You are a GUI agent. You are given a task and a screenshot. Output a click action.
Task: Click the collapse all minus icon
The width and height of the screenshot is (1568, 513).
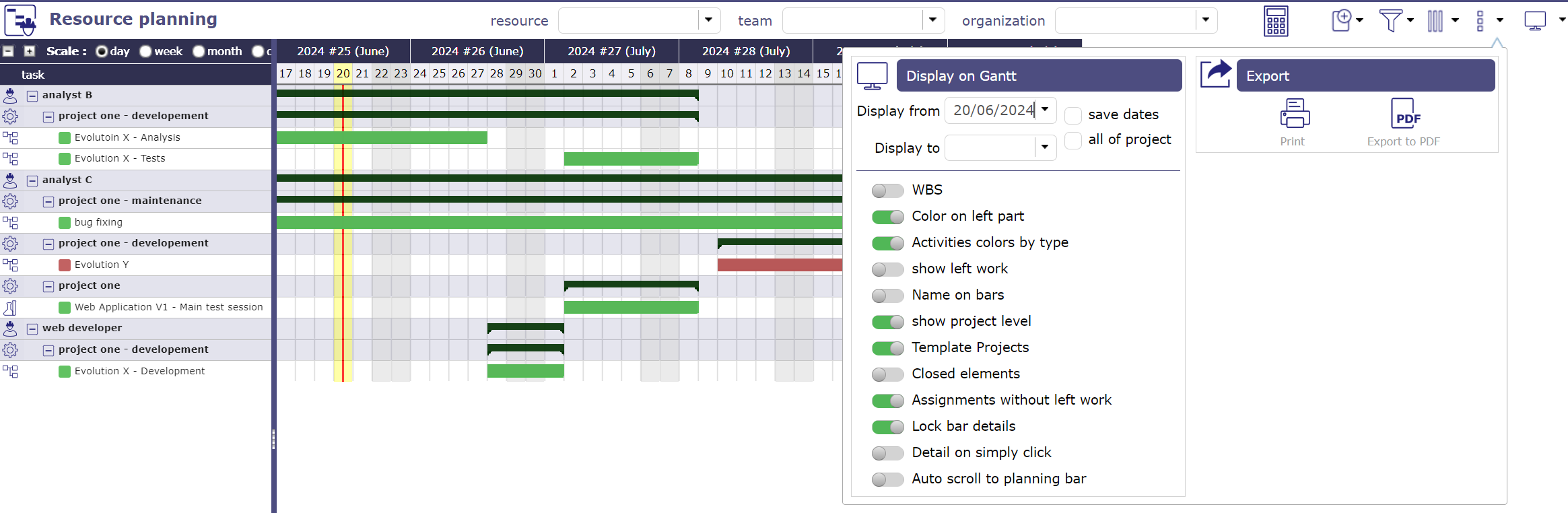[x=9, y=51]
